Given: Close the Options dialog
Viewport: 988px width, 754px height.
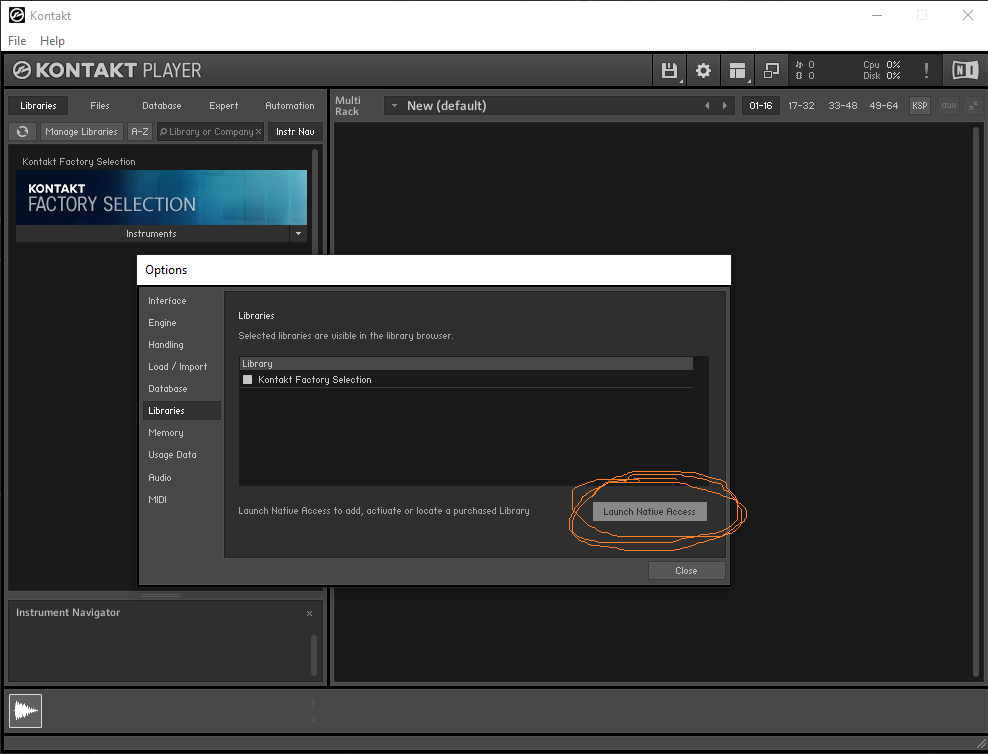Looking at the screenshot, I should tap(686, 571).
